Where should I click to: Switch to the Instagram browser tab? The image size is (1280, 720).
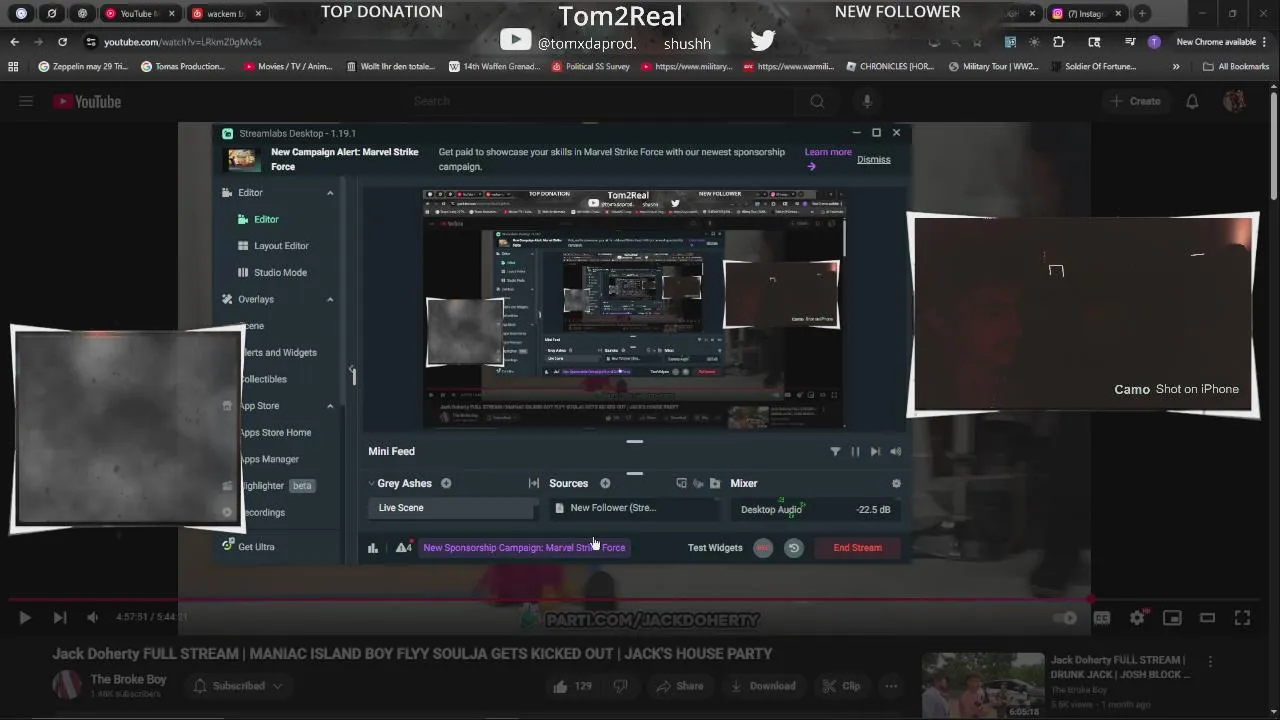click(1086, 13)
